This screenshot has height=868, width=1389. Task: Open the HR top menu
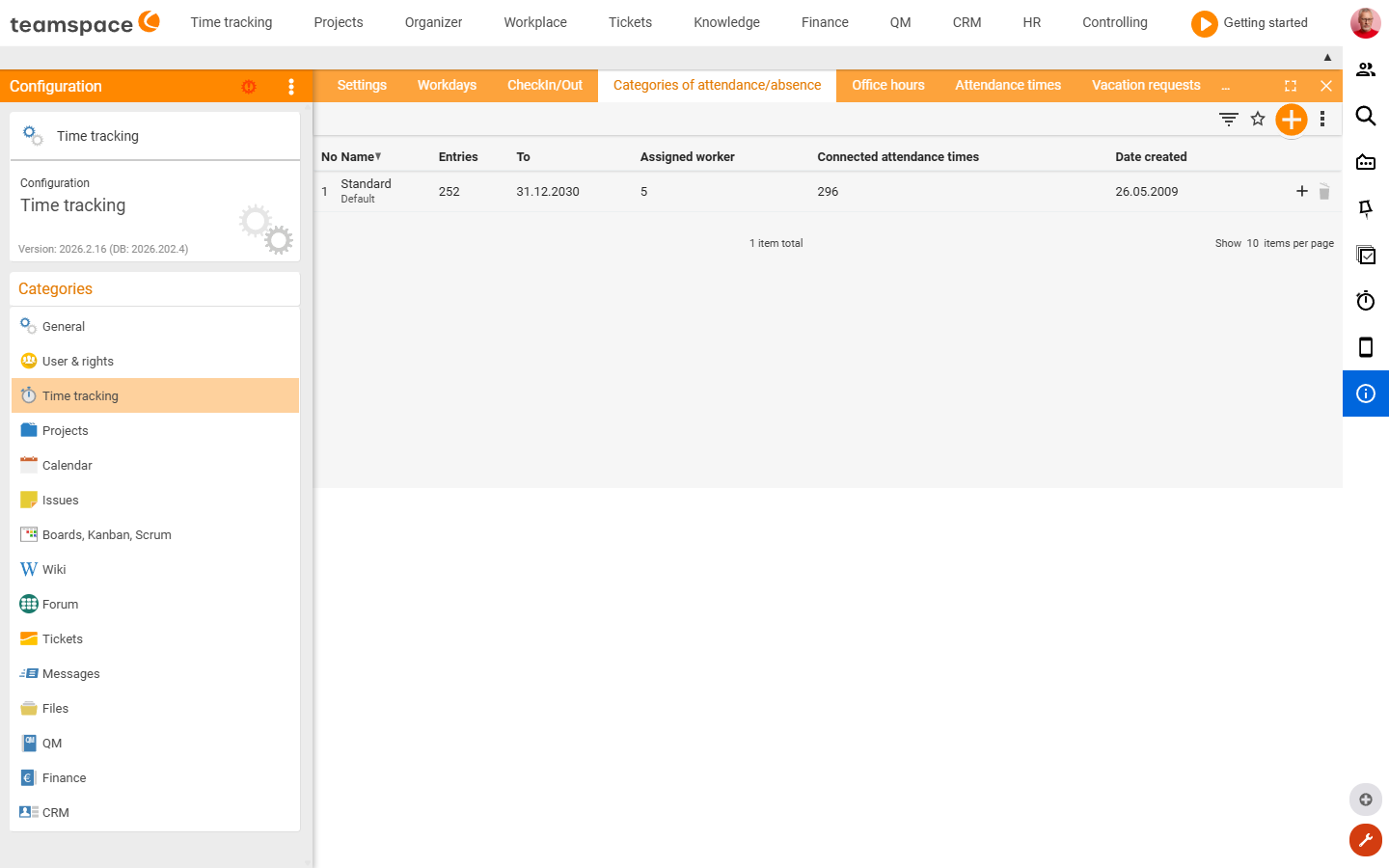(x=1031, y=22)
